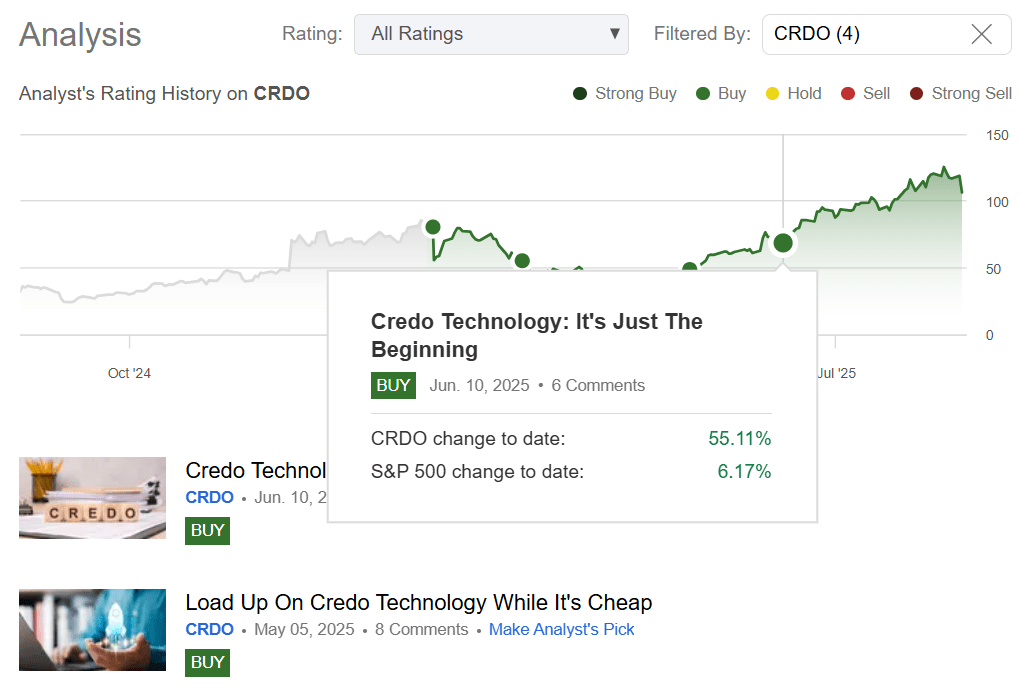Open the All Ratings dropdown
Screen dimensions: 1022x694
tap(491, 34)
